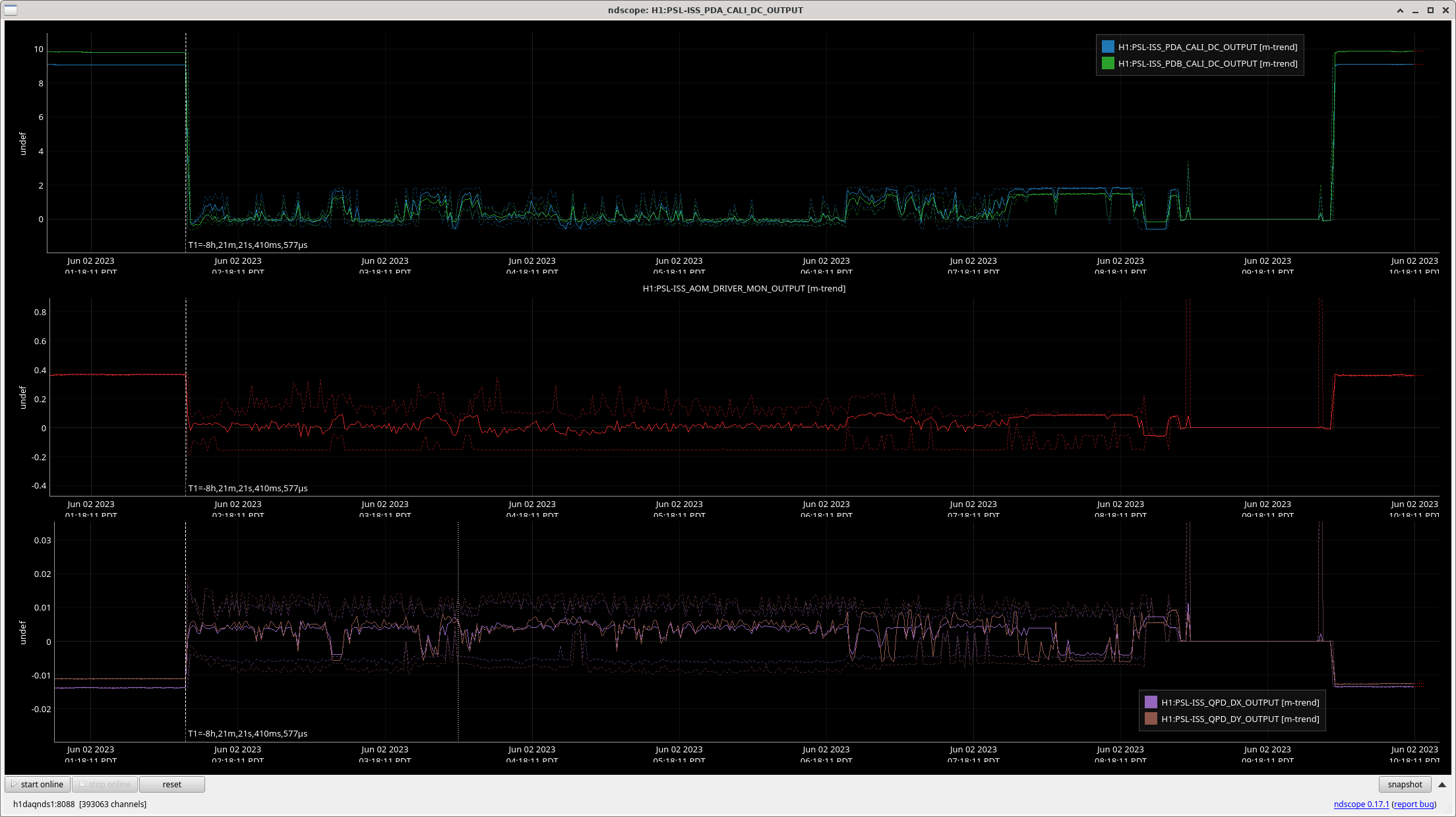
Task: Click the T1 cursor label in middle plot
Action: click(248, 488)
